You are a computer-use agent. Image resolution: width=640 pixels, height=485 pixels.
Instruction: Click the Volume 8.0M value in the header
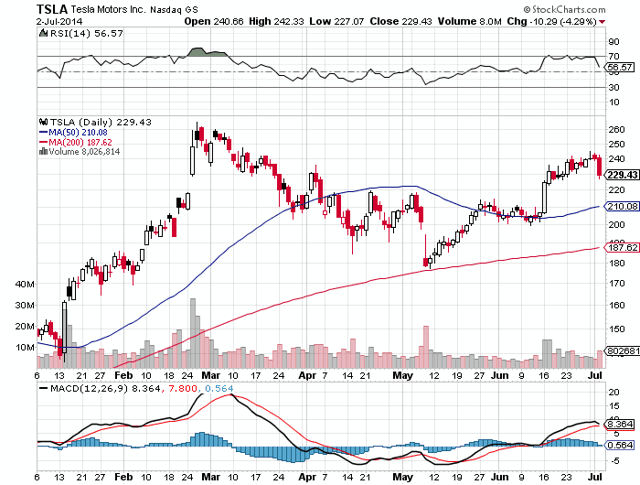[x=469, y=22]
